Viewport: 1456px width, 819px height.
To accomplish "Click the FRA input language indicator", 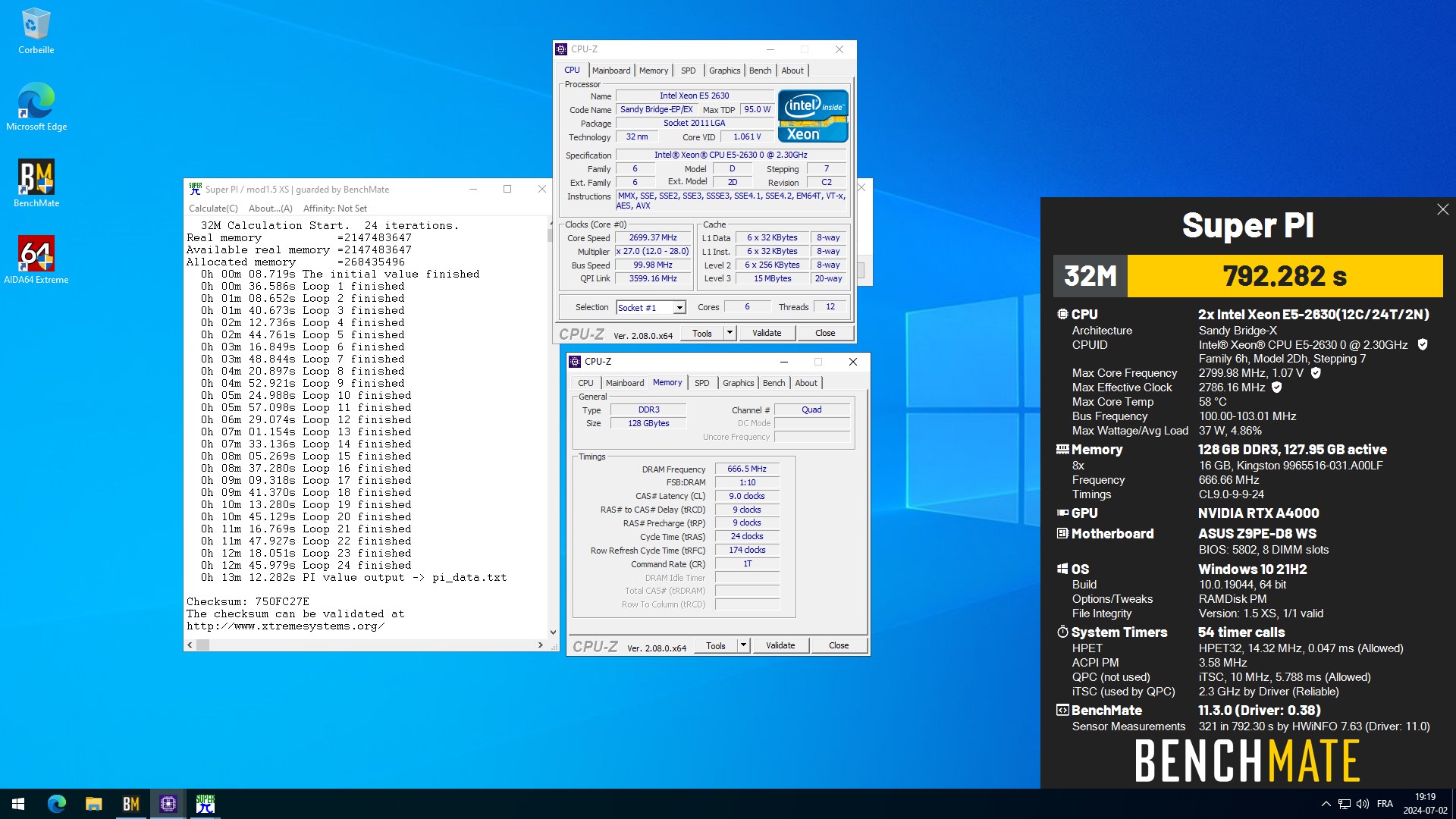I will (1385, 804).
